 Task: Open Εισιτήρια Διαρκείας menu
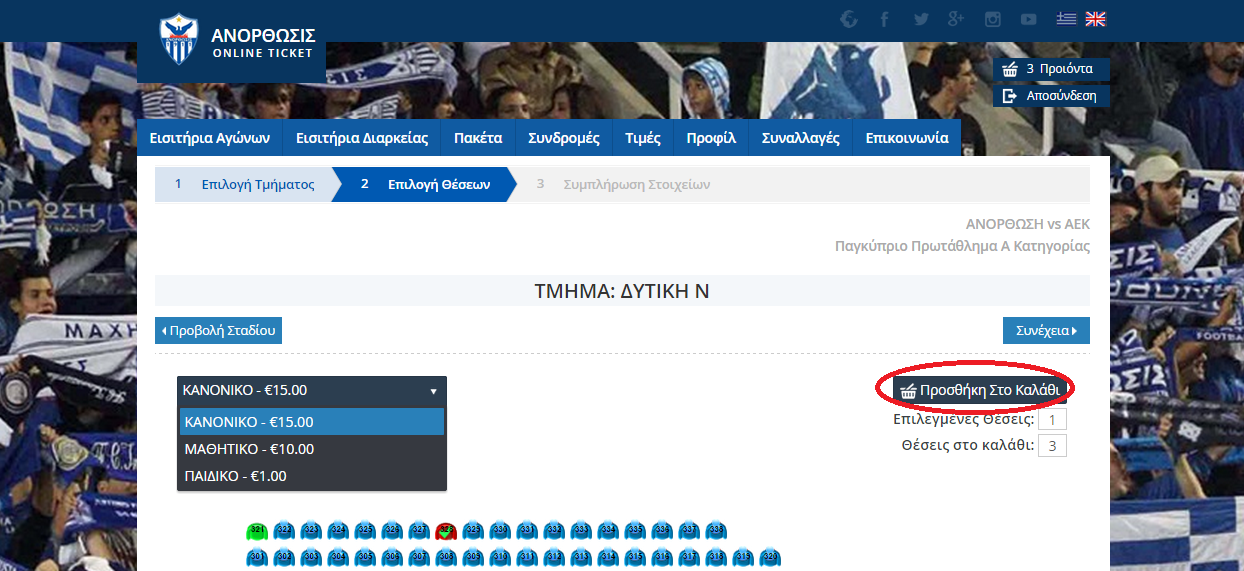click(x=362, y=138)
